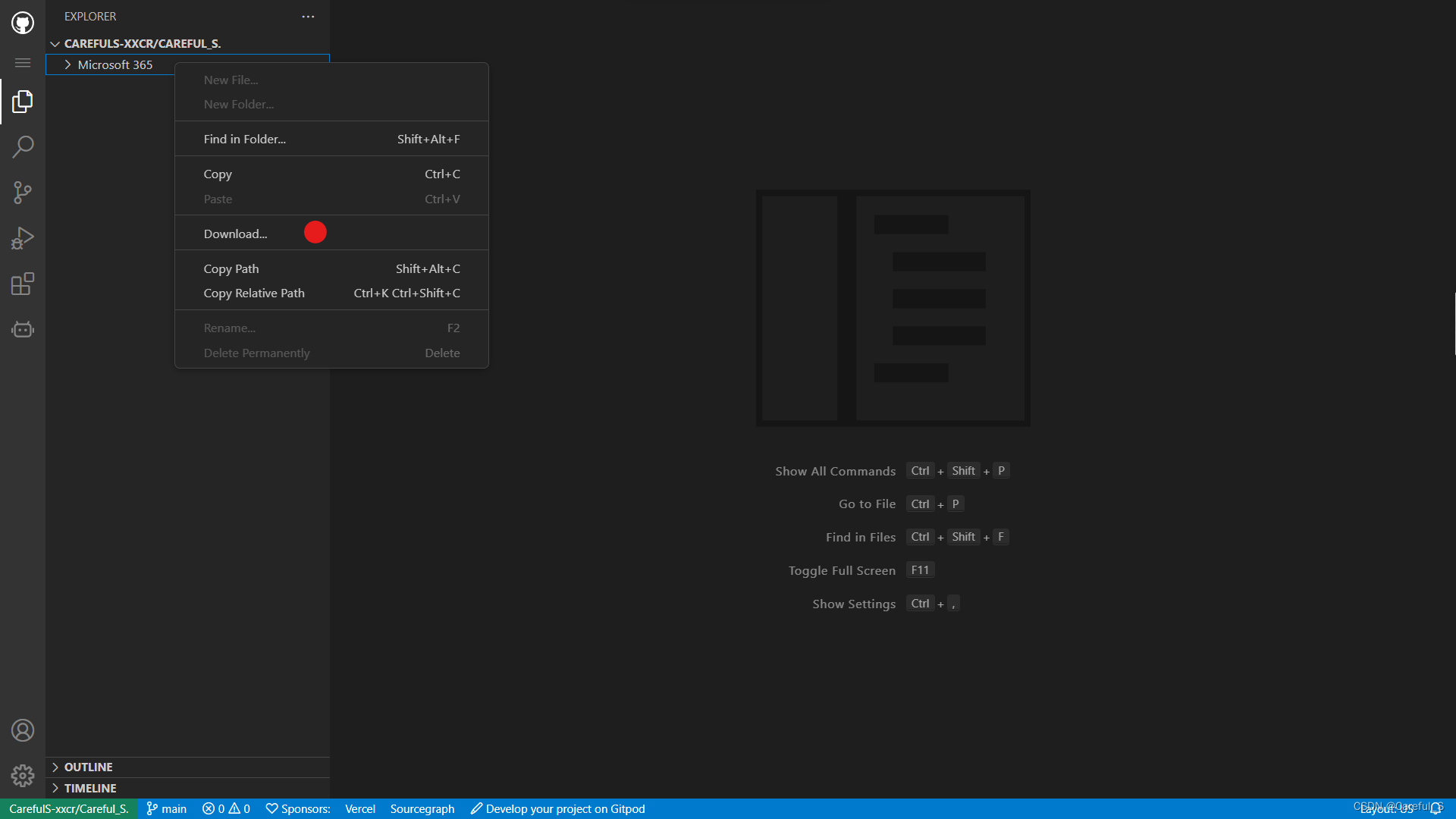Open the Accounts icon

click(23, 730)
